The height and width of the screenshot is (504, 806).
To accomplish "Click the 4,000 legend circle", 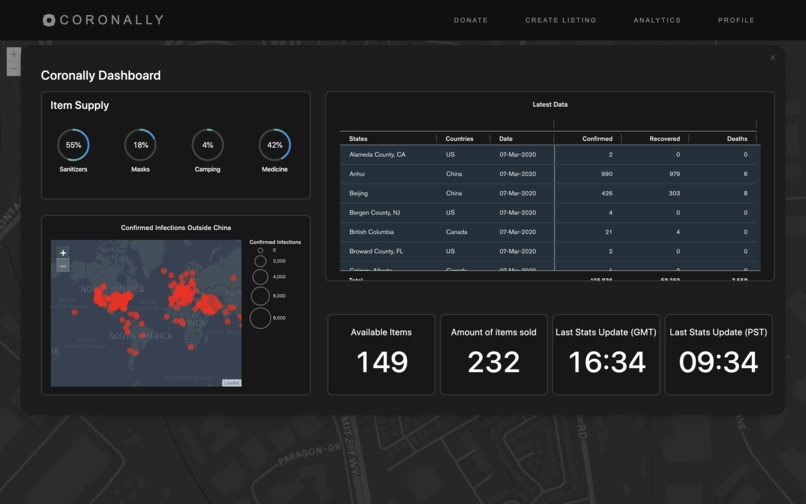I will 260,277.
